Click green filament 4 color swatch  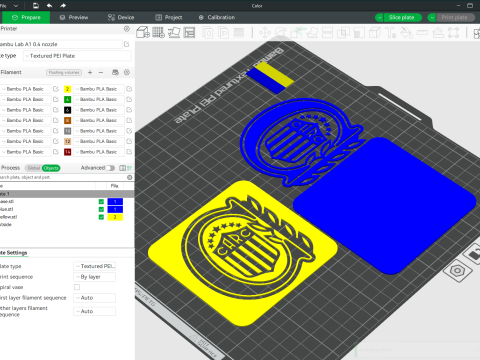coord(67,99)
